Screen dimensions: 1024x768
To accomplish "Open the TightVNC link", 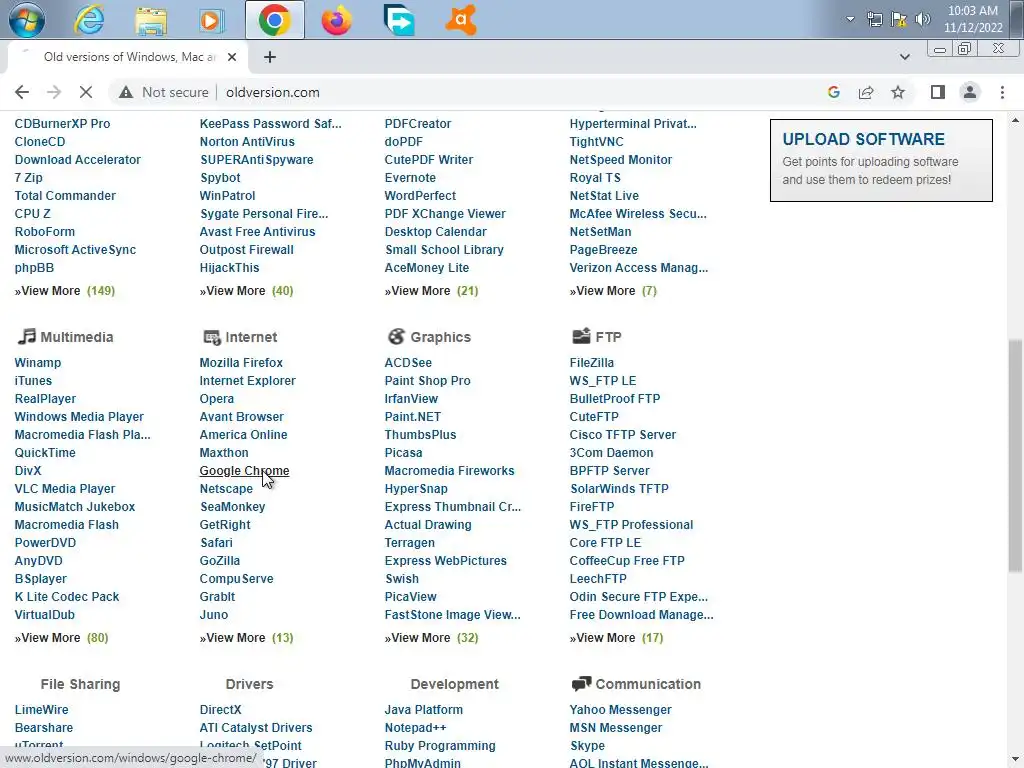I will coord(596,142).
